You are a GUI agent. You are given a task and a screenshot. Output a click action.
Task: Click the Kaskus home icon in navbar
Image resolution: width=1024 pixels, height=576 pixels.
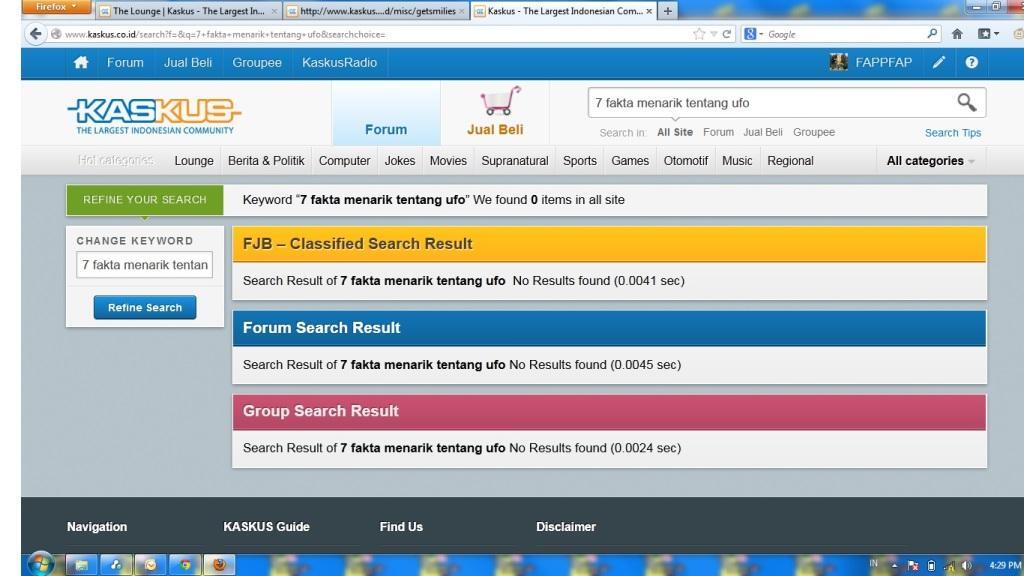click(81, 63)
